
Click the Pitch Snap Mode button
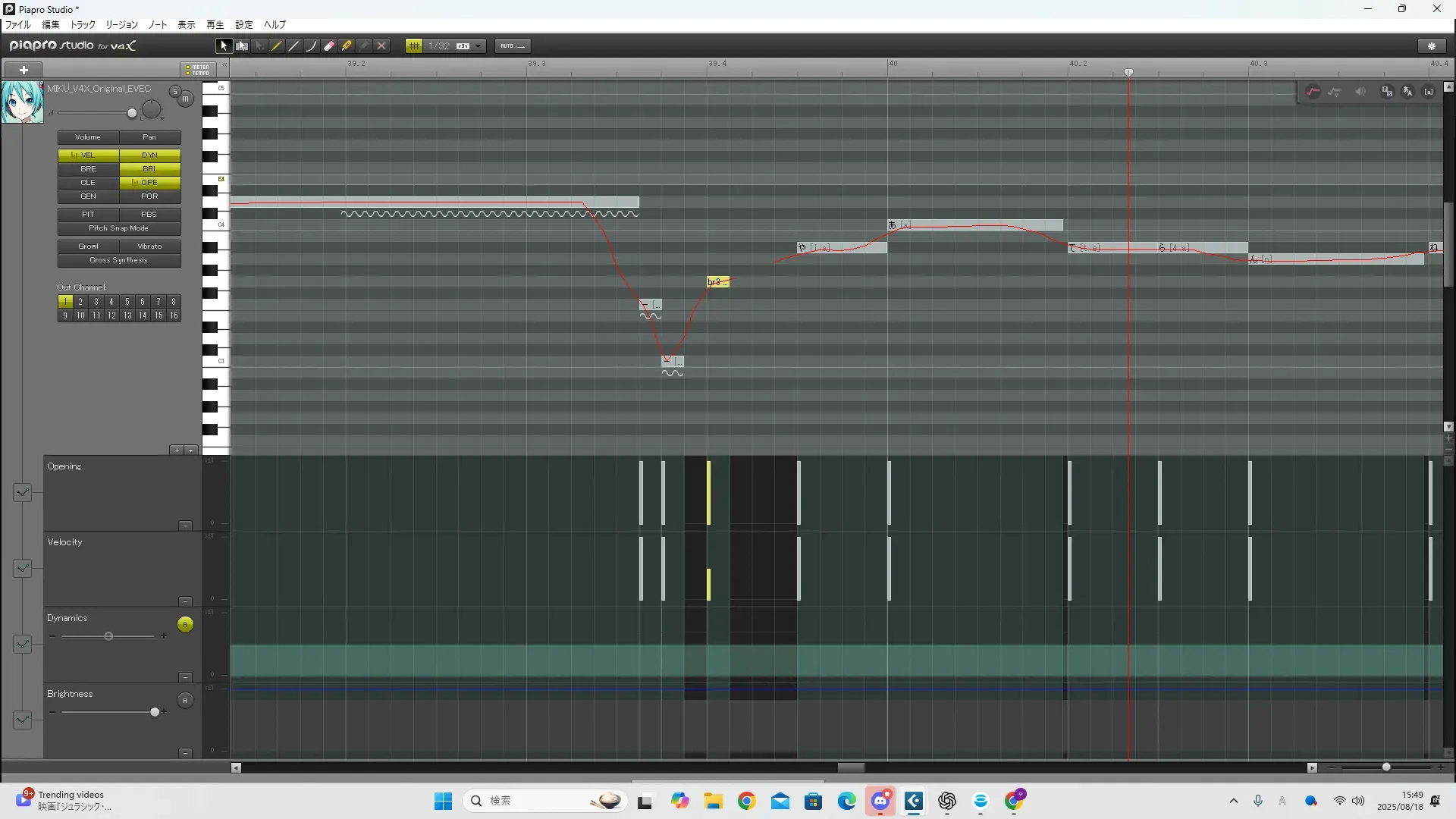click(x=119, y=228)
